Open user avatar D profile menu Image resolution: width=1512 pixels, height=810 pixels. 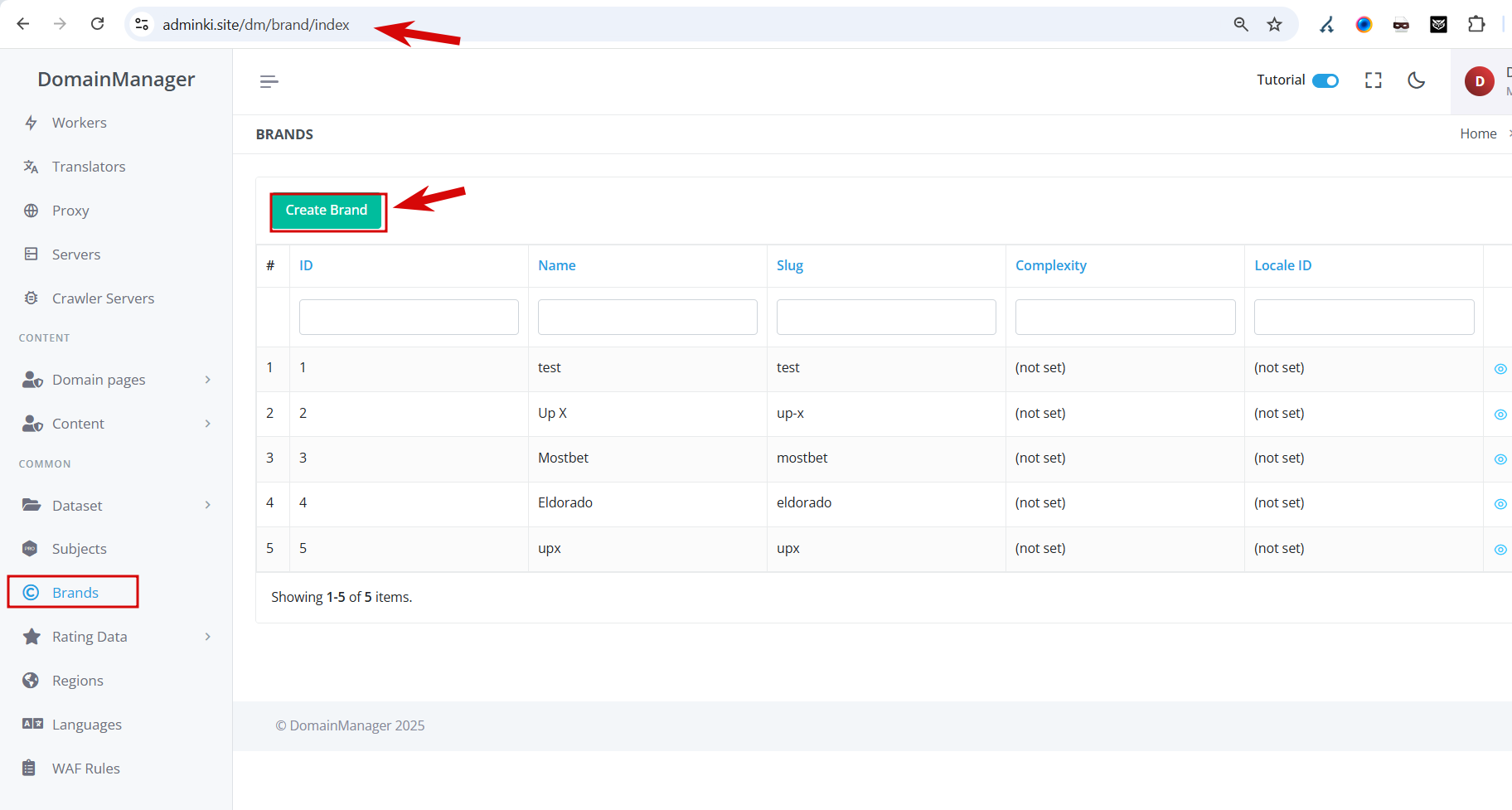1480,81
